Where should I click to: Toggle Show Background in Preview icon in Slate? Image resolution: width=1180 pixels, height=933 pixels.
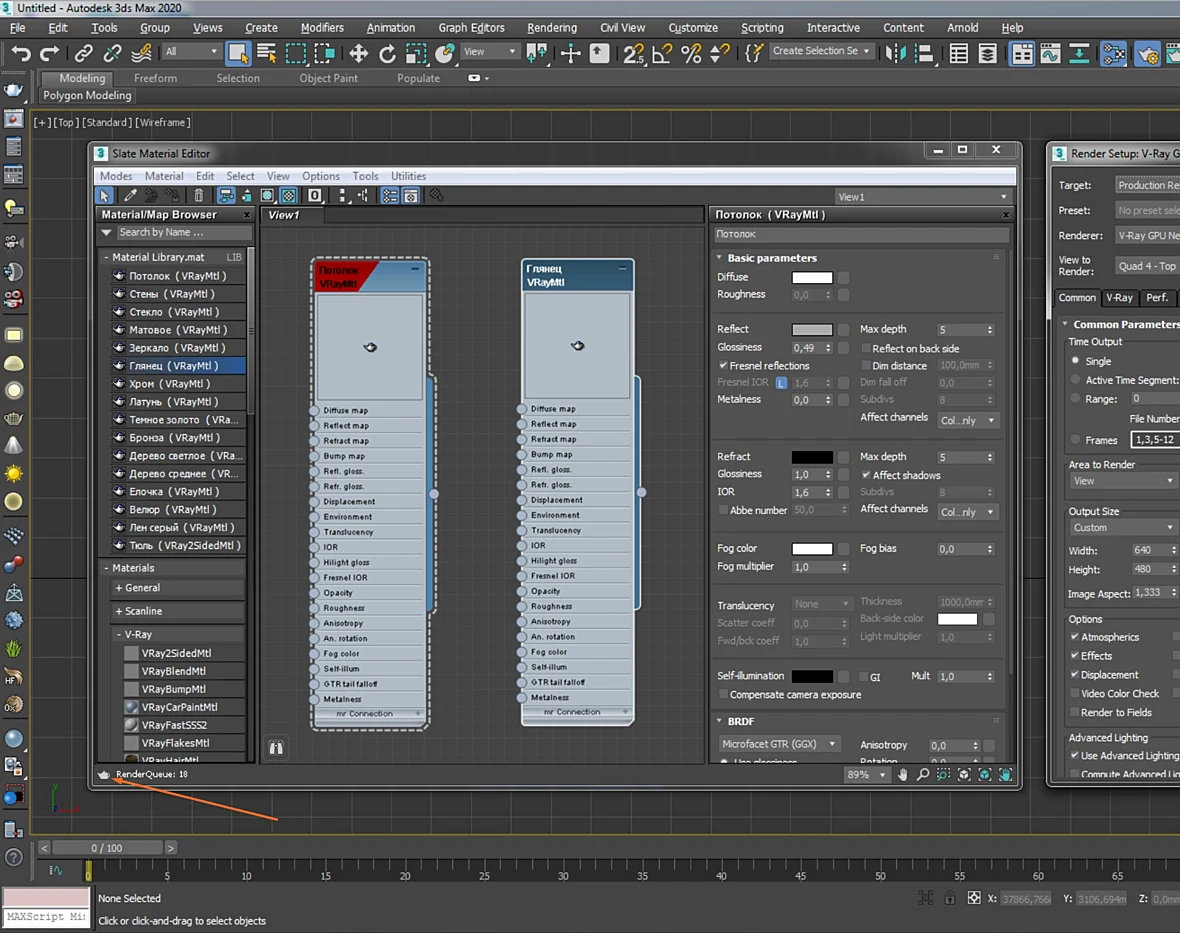tap(289, 196)
